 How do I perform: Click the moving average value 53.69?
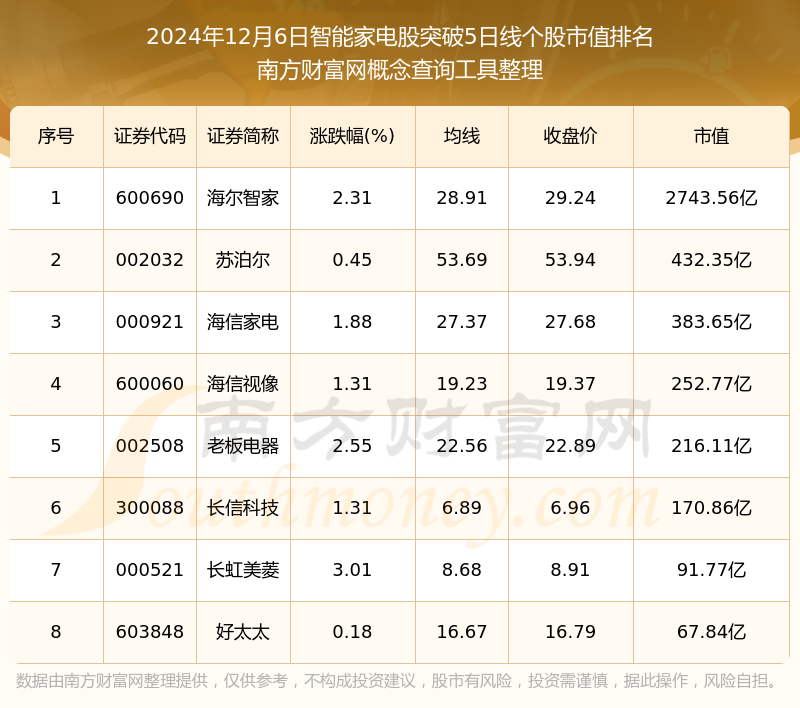(462, 260)
